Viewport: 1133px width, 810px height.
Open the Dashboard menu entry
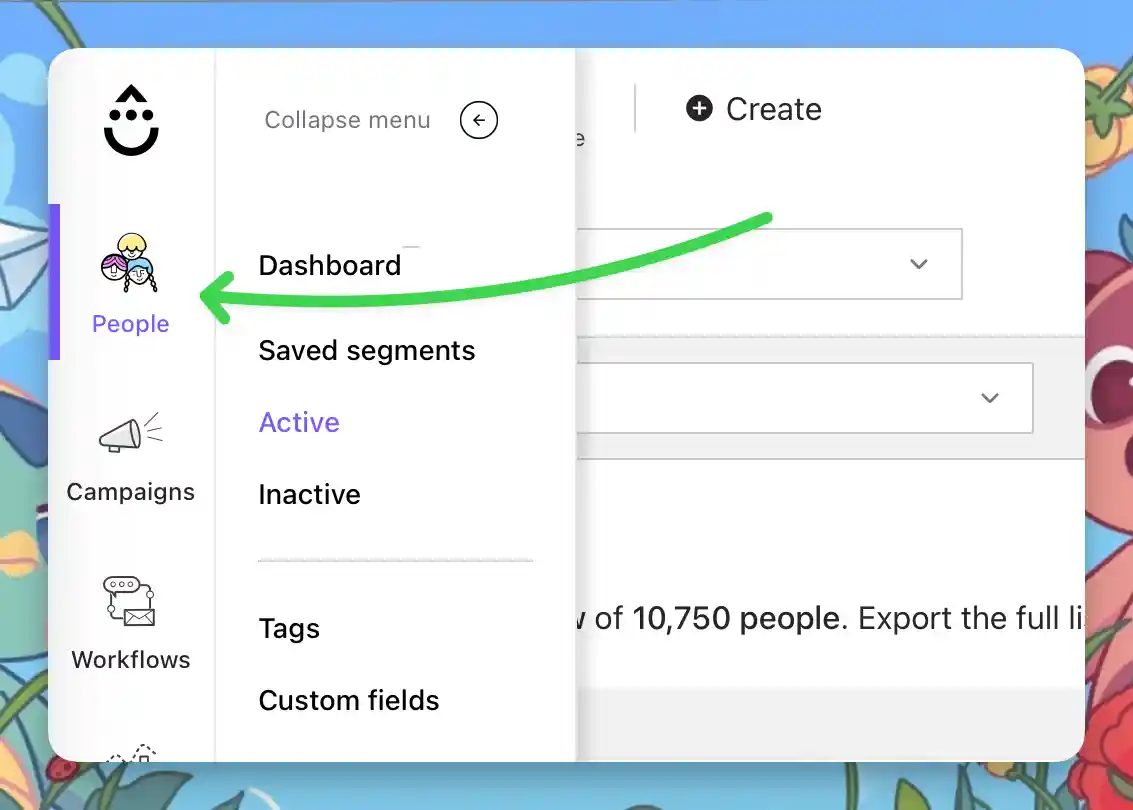[x=330, y=265]
